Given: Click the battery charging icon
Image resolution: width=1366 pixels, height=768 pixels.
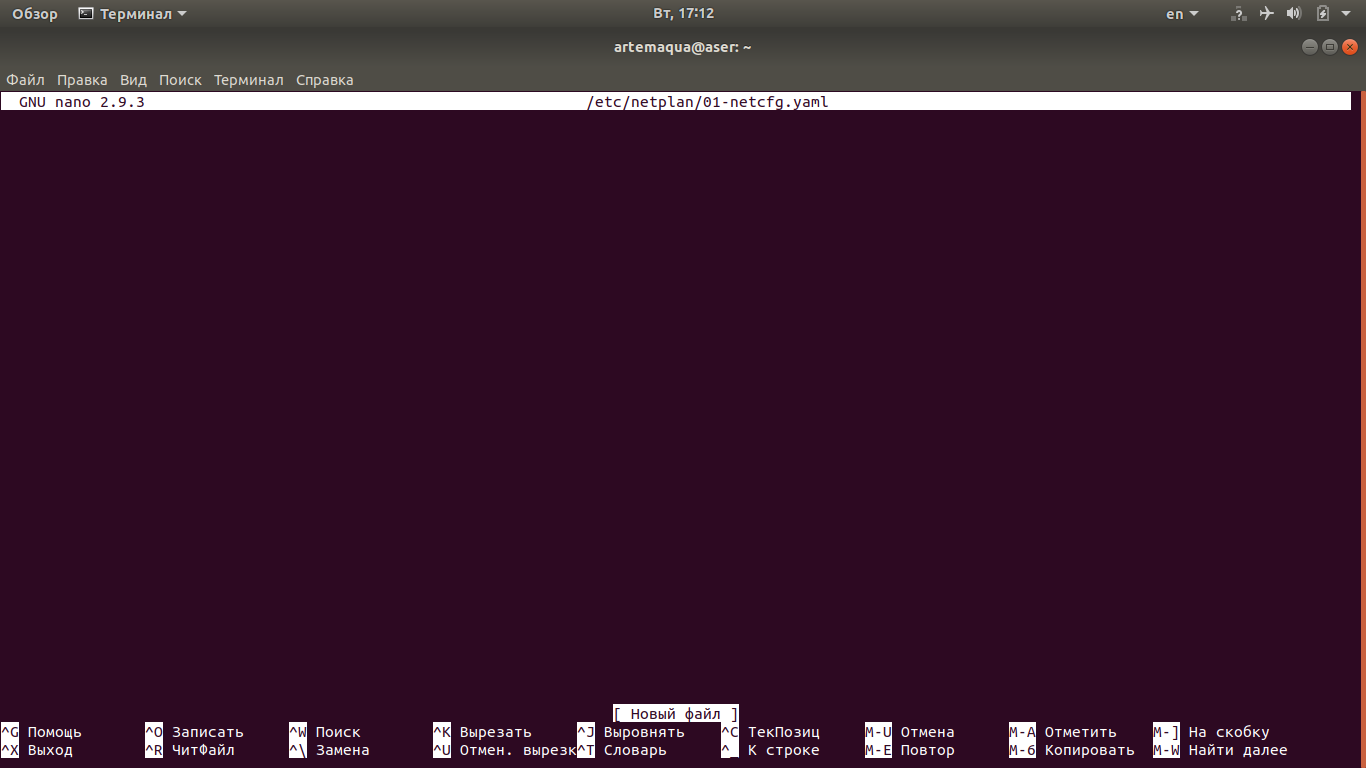Looking at the screenshot, I should tap(1322, 14).
